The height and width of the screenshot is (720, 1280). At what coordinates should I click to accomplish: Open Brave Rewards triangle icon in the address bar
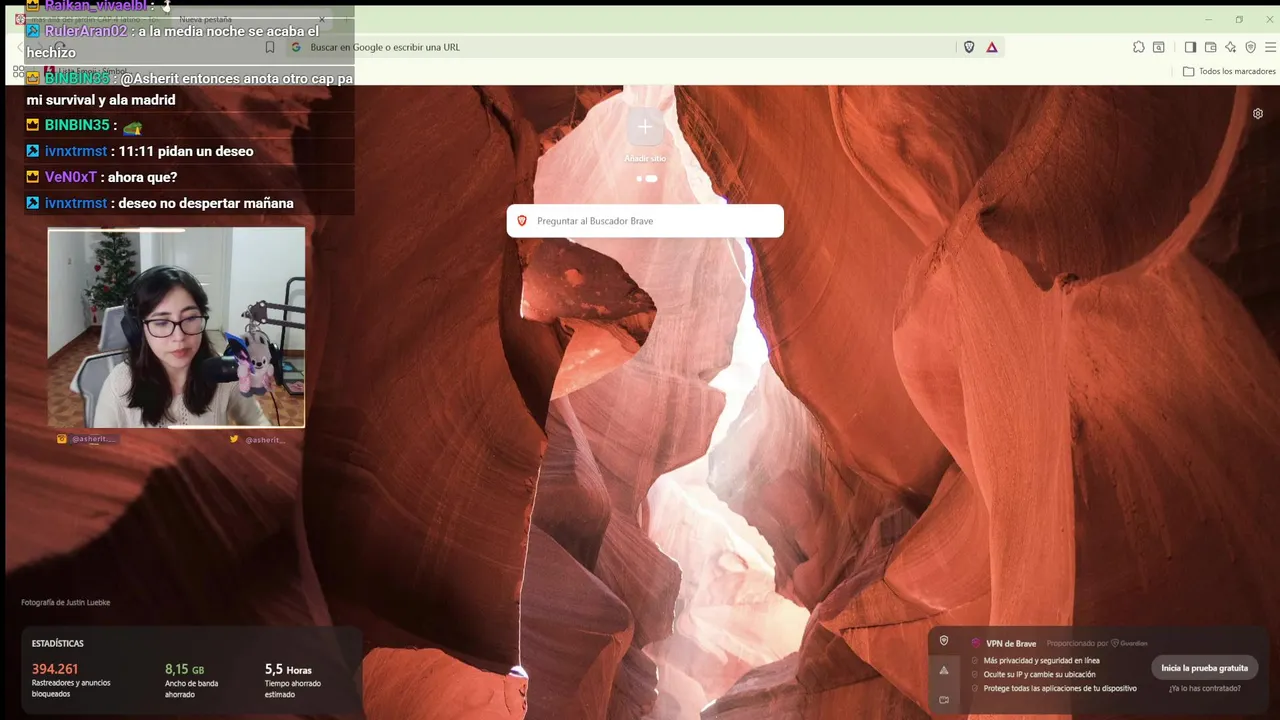pos(992,47)
